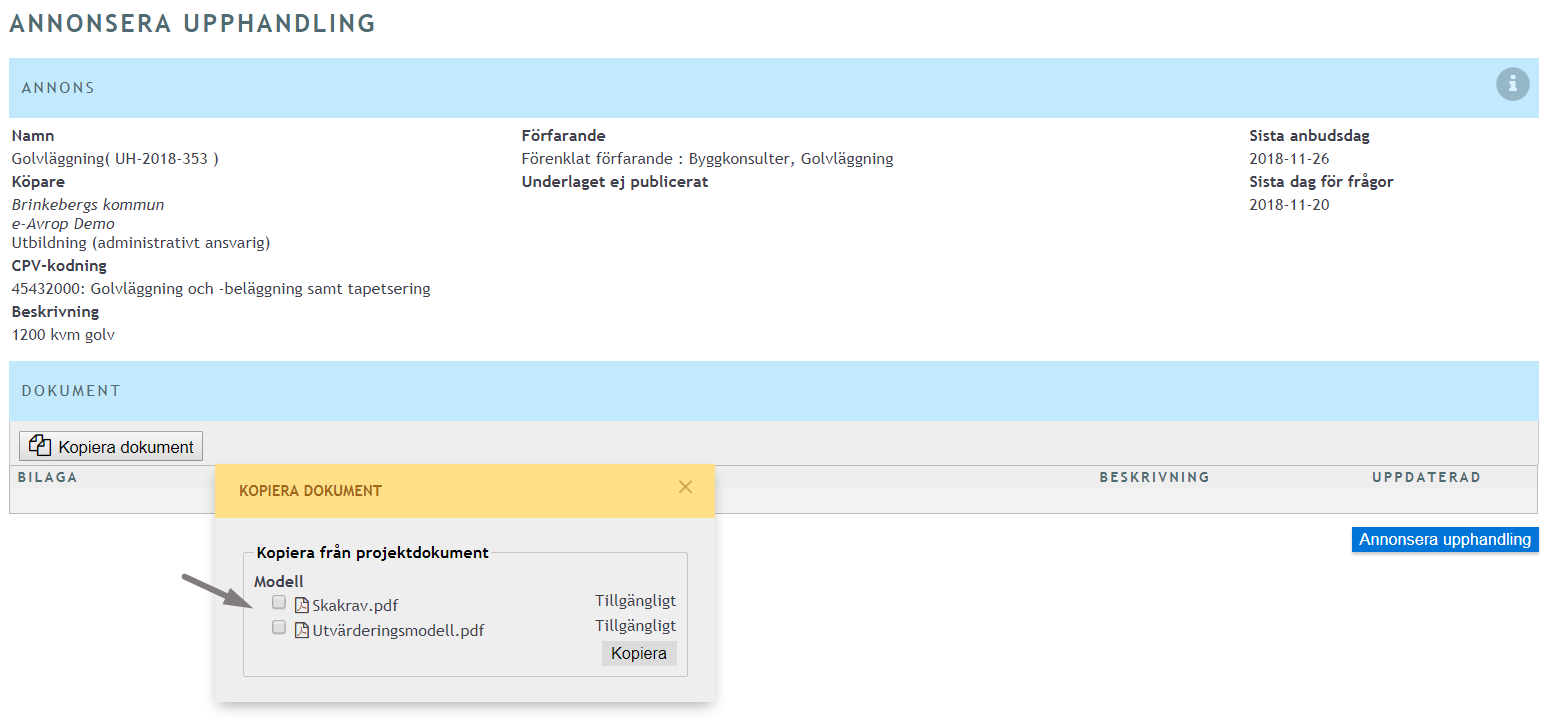Click the e-Avrop Demo text
The image size is (1551, 725).
[63, 223]
